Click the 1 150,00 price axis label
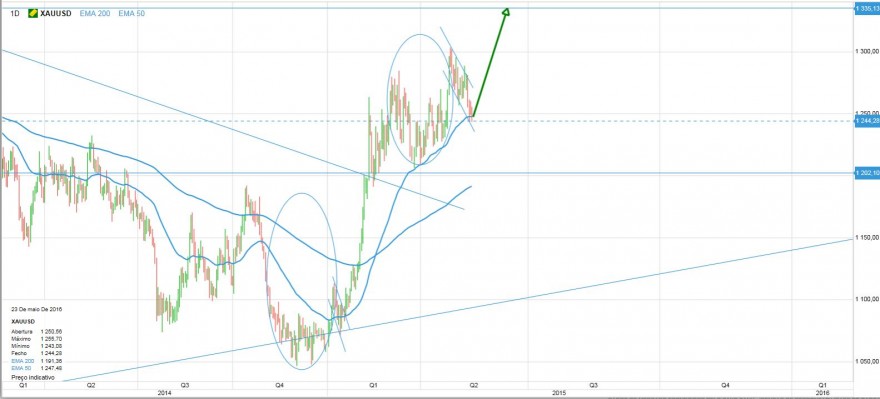Screen dimensions: 880x399 [x=867, y=238]
